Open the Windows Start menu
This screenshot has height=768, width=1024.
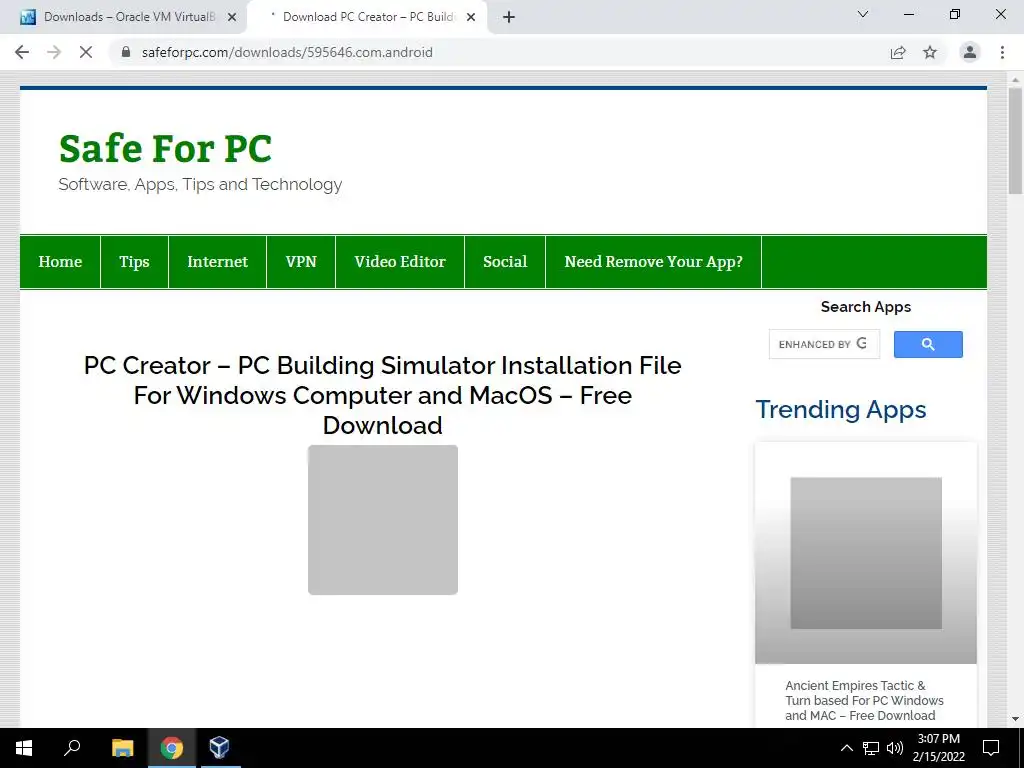coord(24,748)
